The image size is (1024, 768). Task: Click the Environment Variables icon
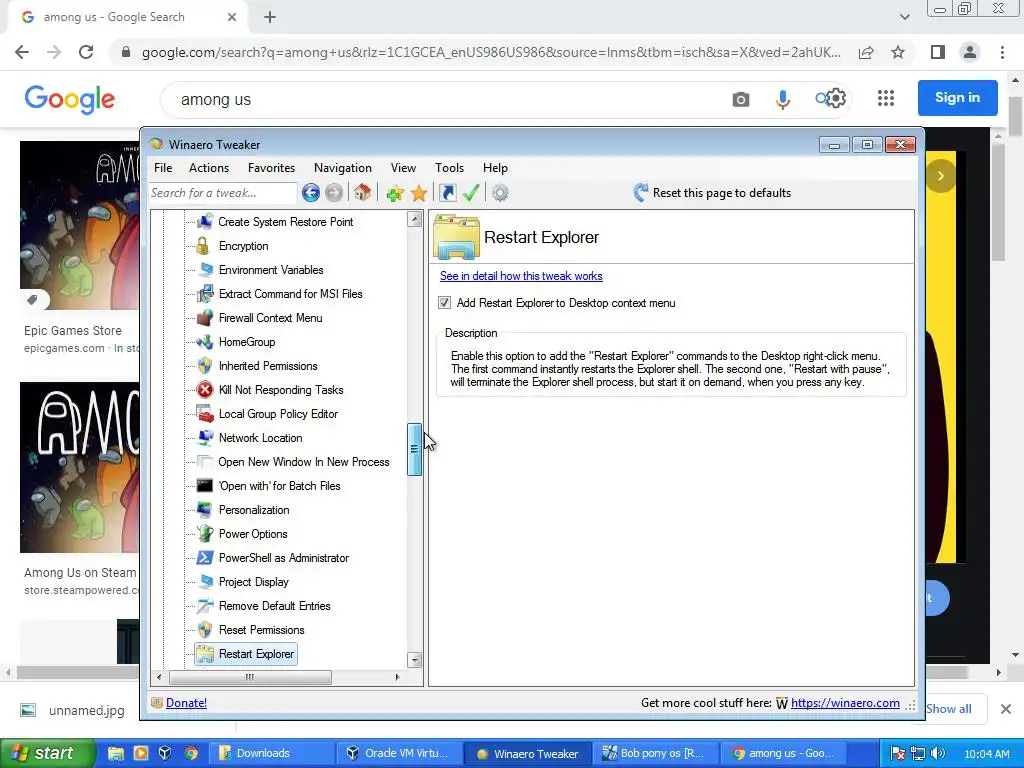(205, 270)
